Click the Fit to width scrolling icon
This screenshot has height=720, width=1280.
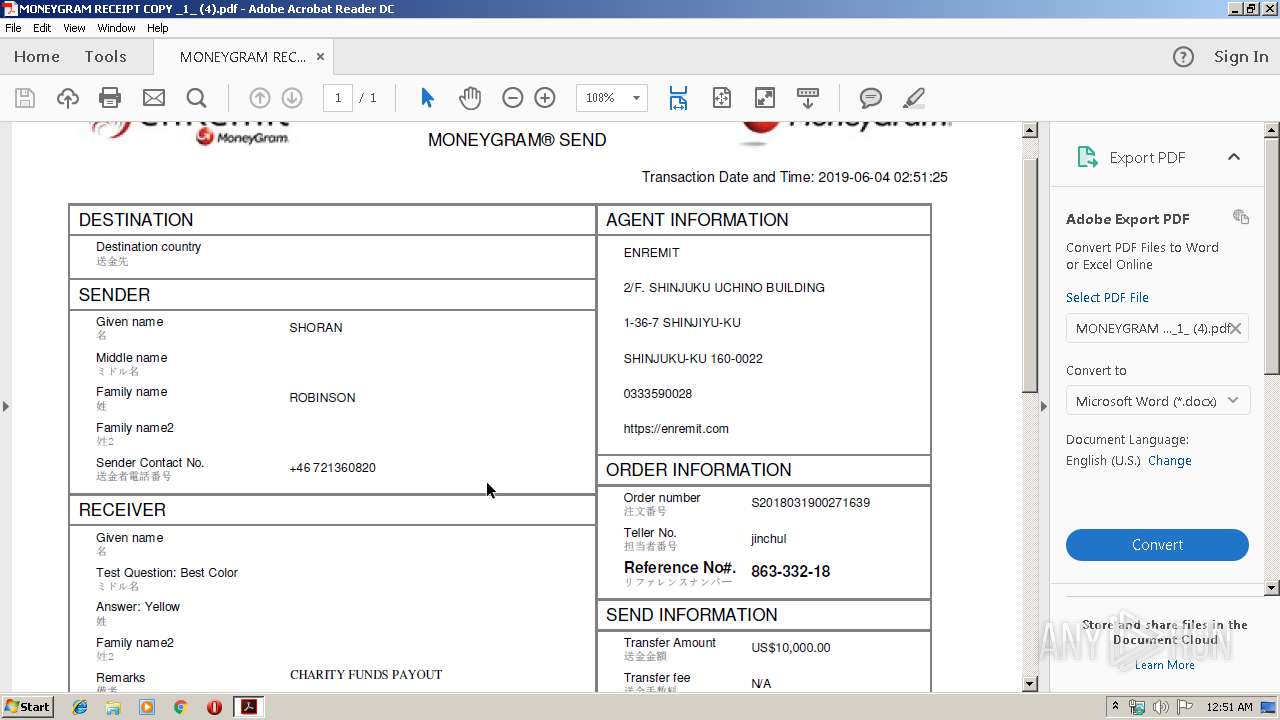tap(678, 98)
